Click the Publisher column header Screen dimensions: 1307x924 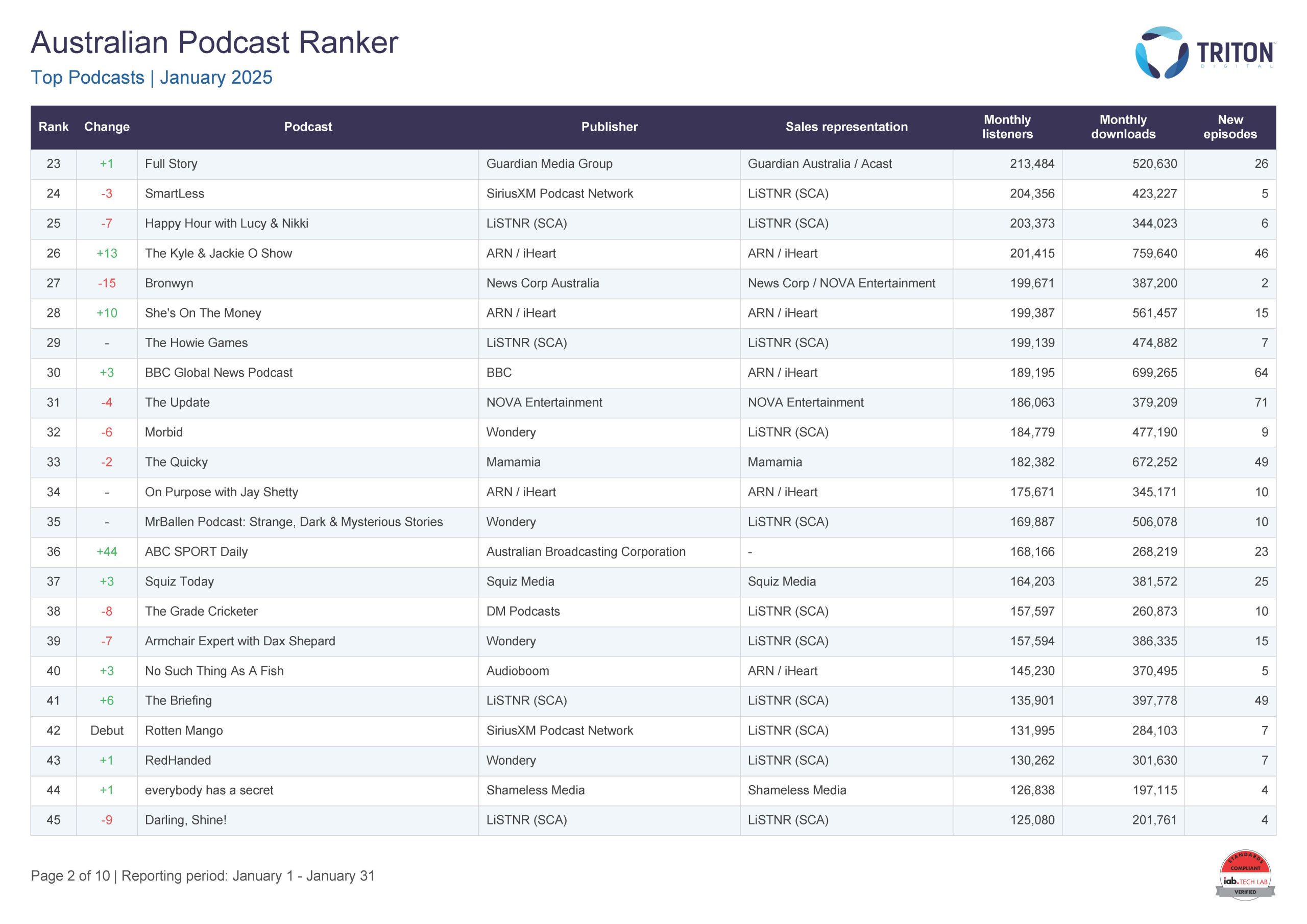pyautogui.click(x=609, y=127)
